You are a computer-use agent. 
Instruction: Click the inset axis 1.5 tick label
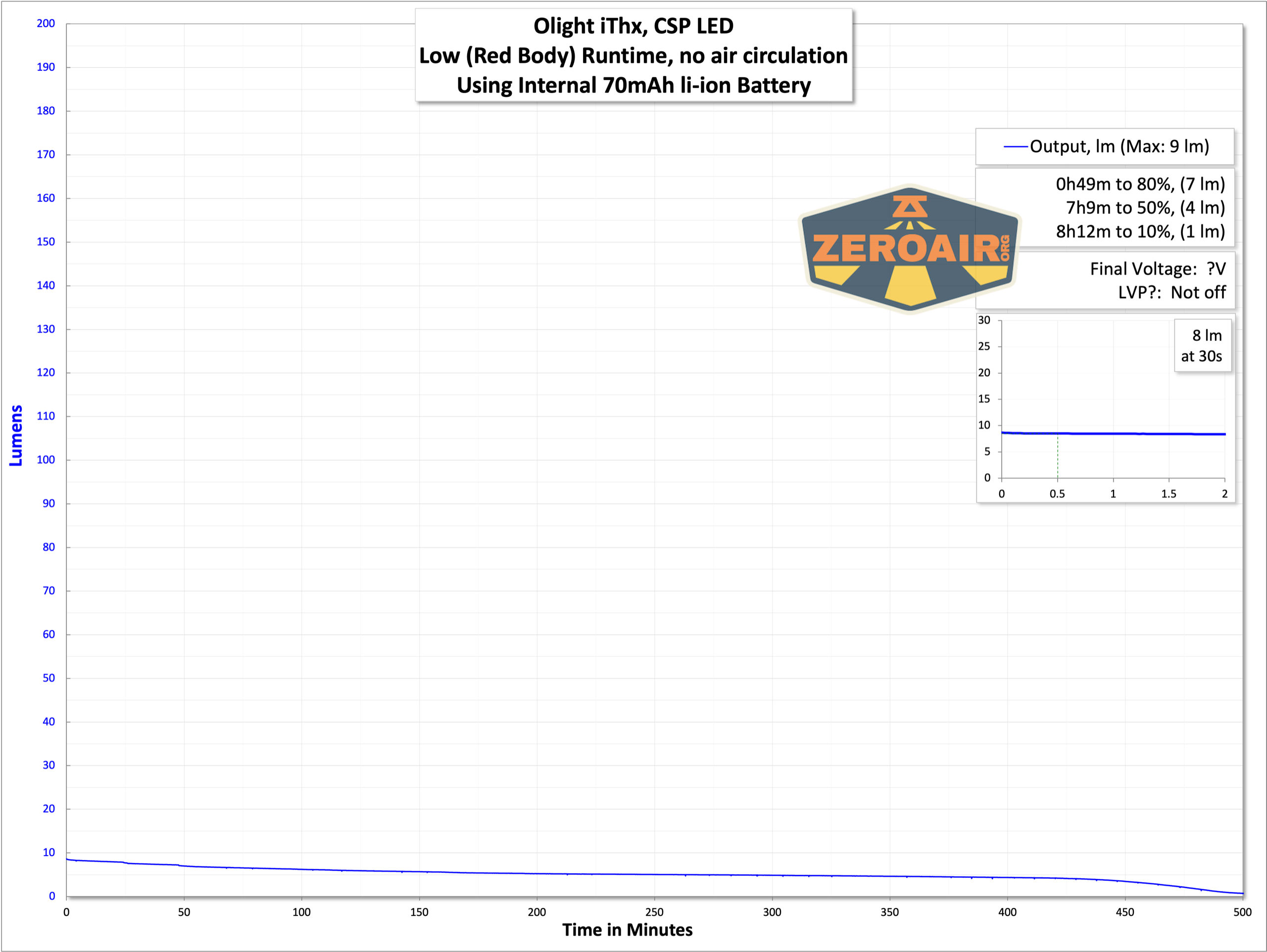click(1169, 494)
